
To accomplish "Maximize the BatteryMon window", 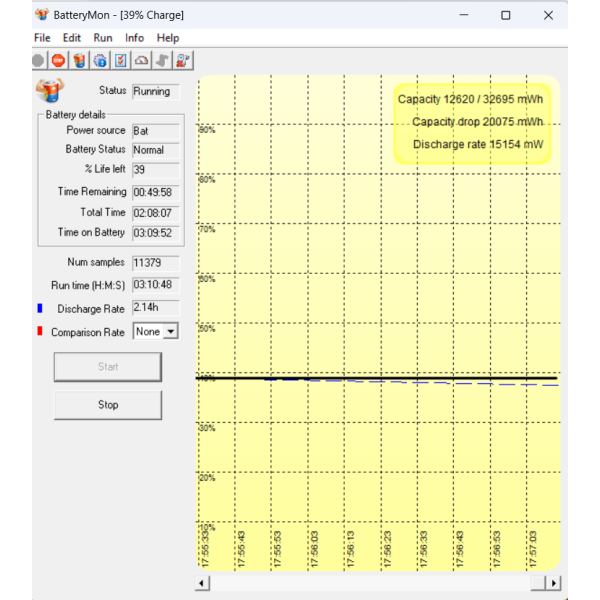I will pyautogui.click(x=506, y=15).
